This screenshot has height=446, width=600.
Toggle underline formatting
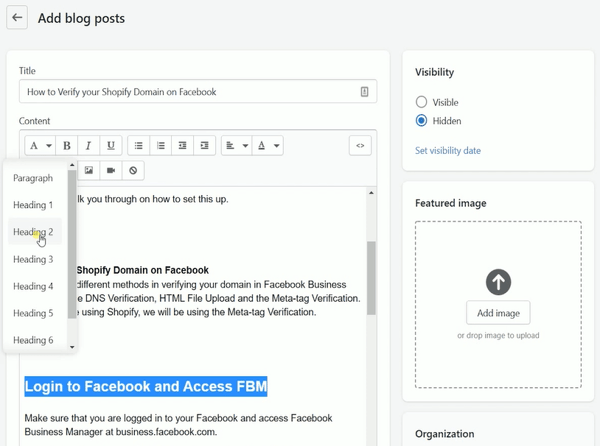(111, 146)
